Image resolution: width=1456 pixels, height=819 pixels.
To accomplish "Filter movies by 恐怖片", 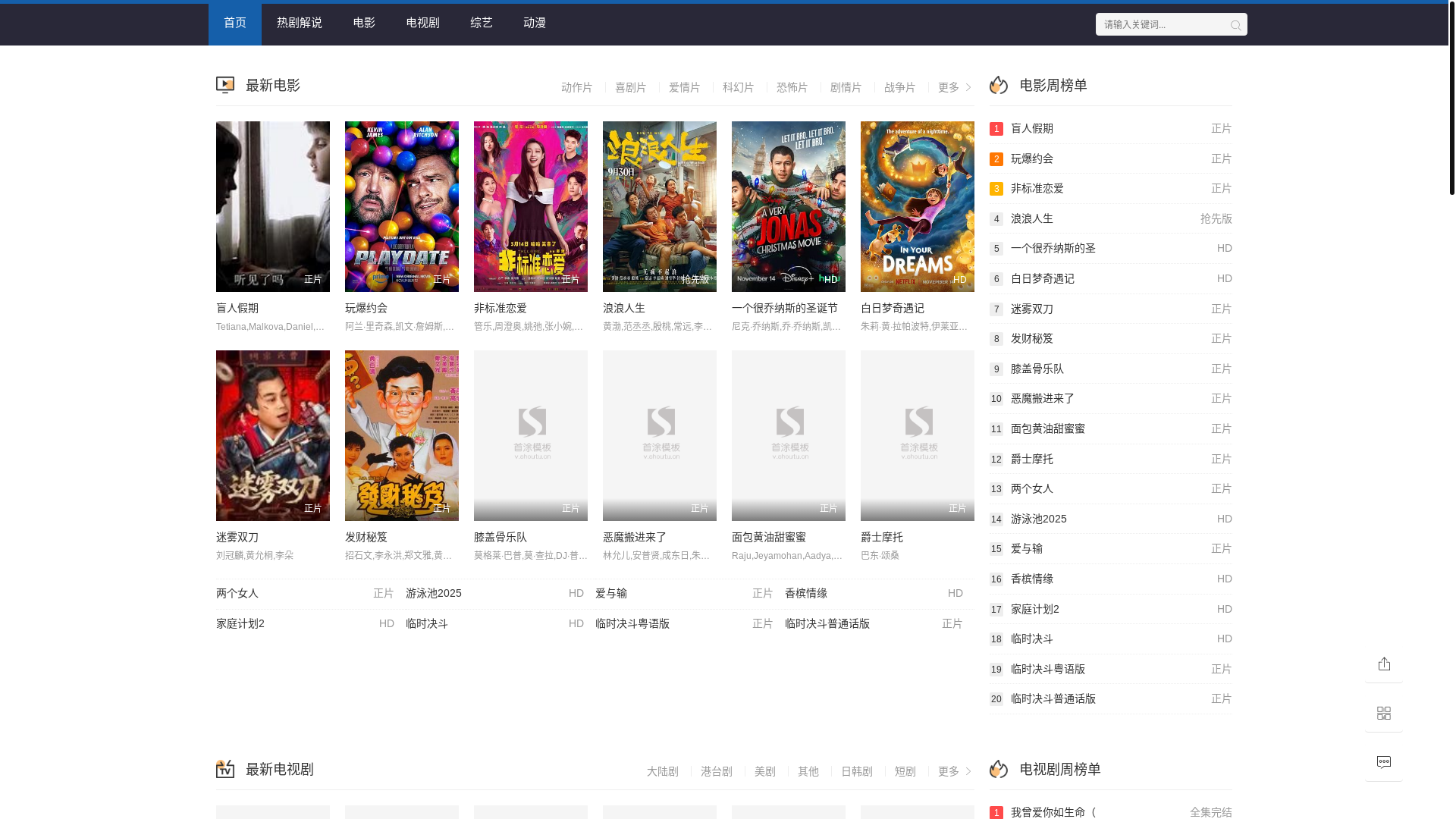I will [x=792, y=88].
